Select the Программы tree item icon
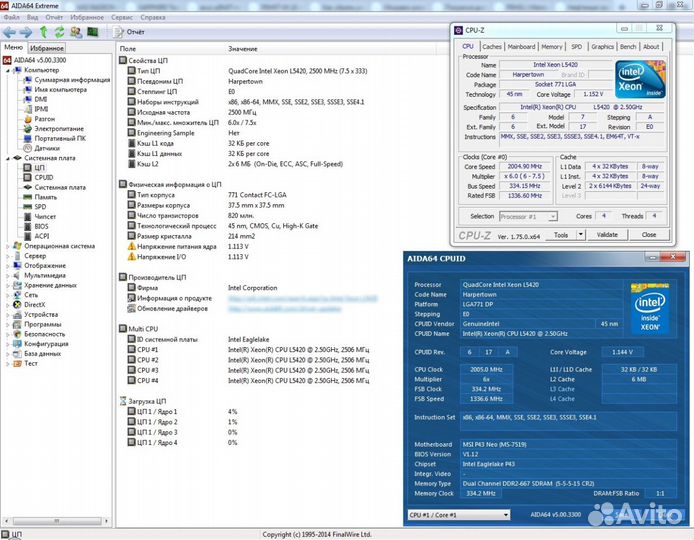This screenshot has width=694, height=540. (x=17, y=324)
